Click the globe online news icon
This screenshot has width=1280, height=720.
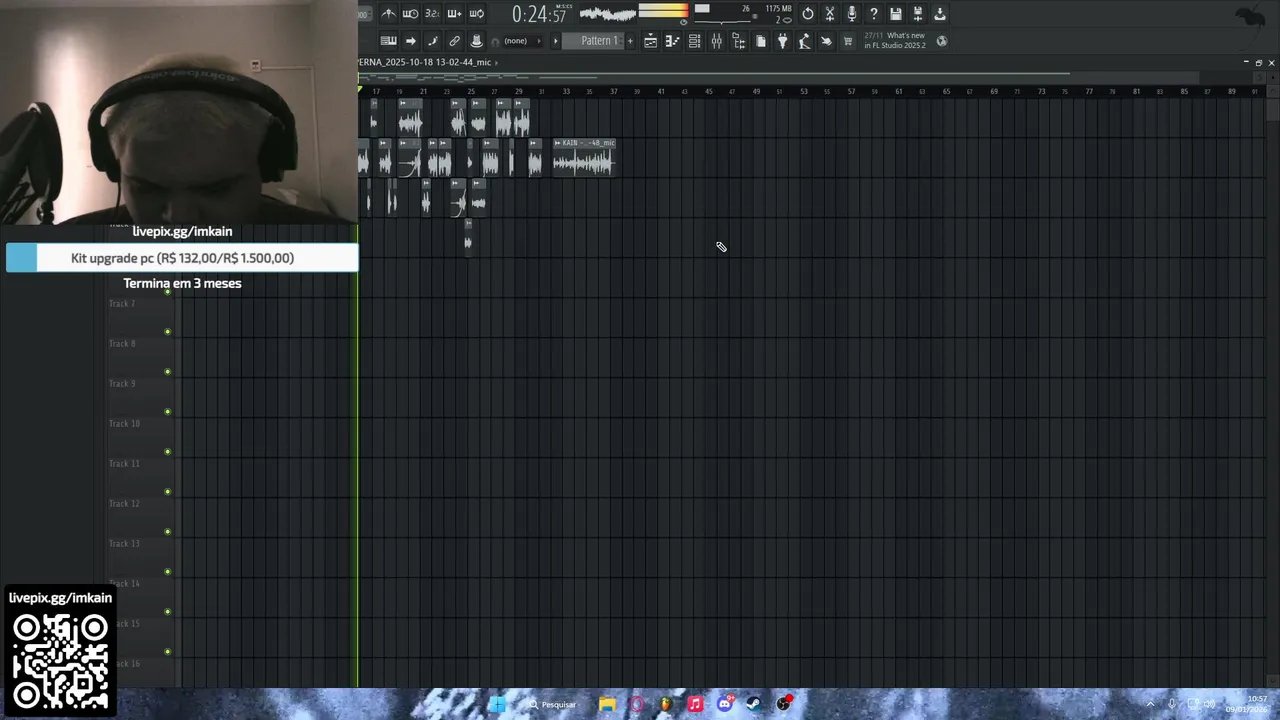pyautogui.click(x=942, y=41)
